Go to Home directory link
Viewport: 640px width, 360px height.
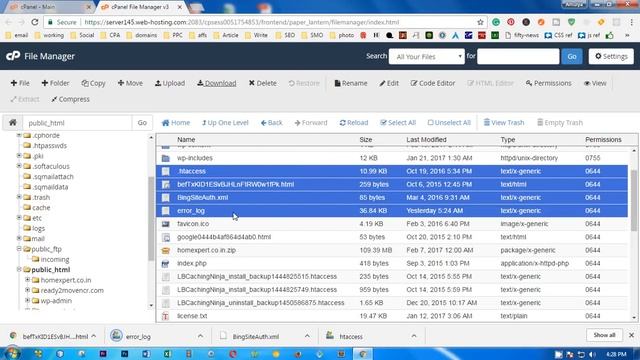(x=176, y=123)
